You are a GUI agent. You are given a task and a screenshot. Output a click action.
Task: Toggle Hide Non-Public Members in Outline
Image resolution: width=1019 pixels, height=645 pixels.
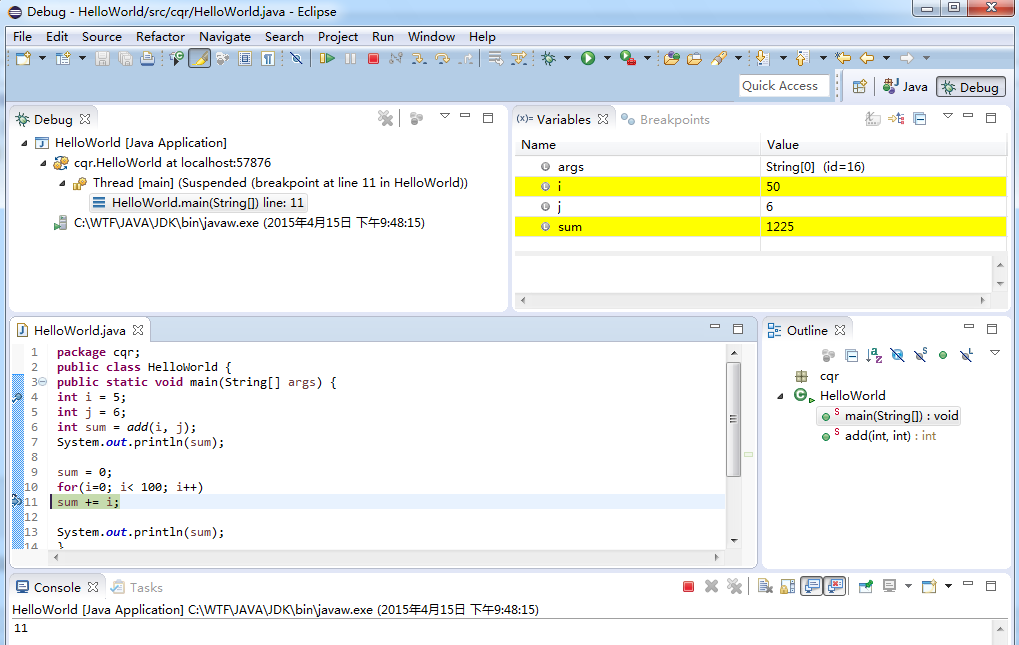pyautogui.click(x=943, y=355)
